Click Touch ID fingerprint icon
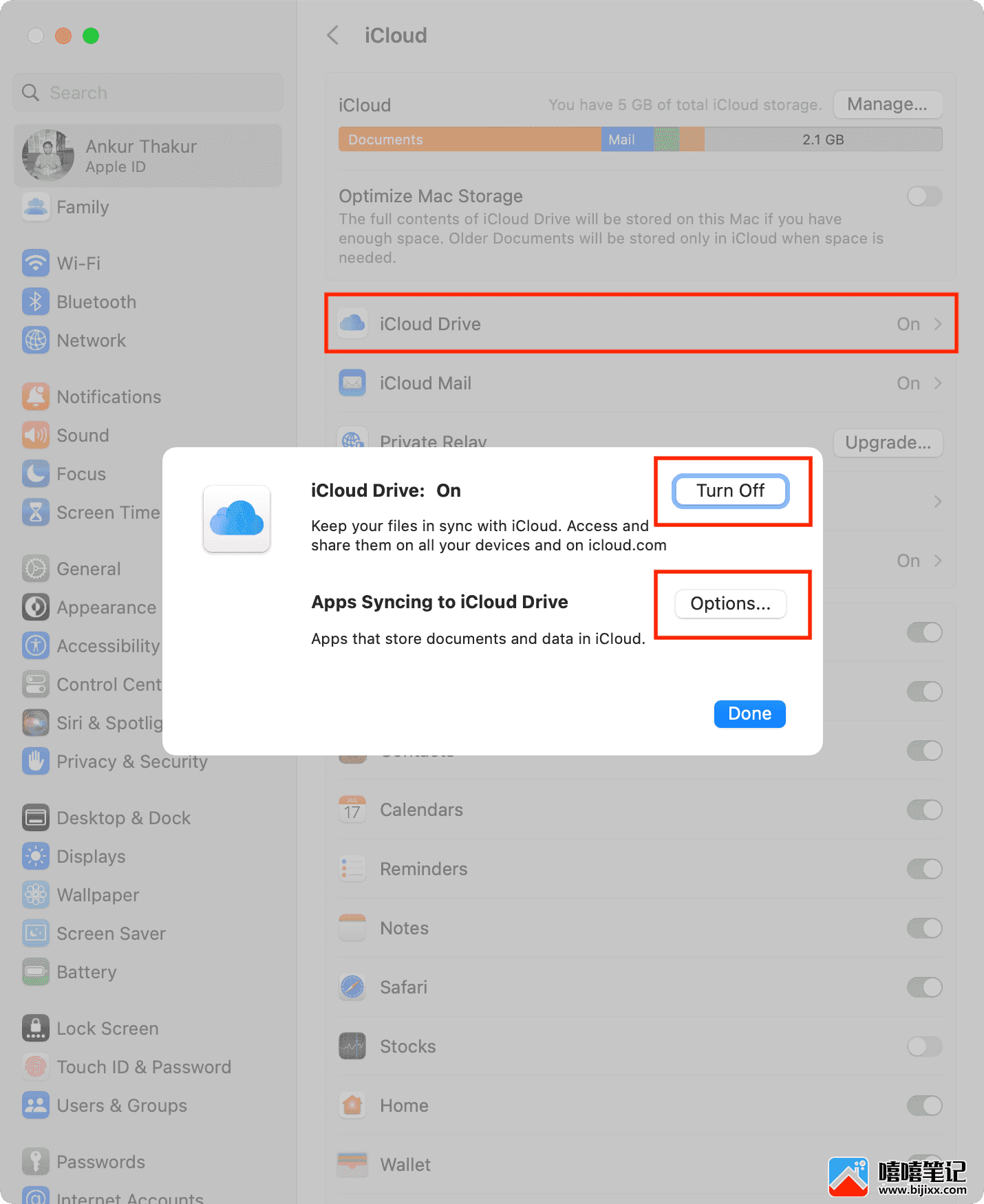The image size is (984, 1204). click(36, 1066)
